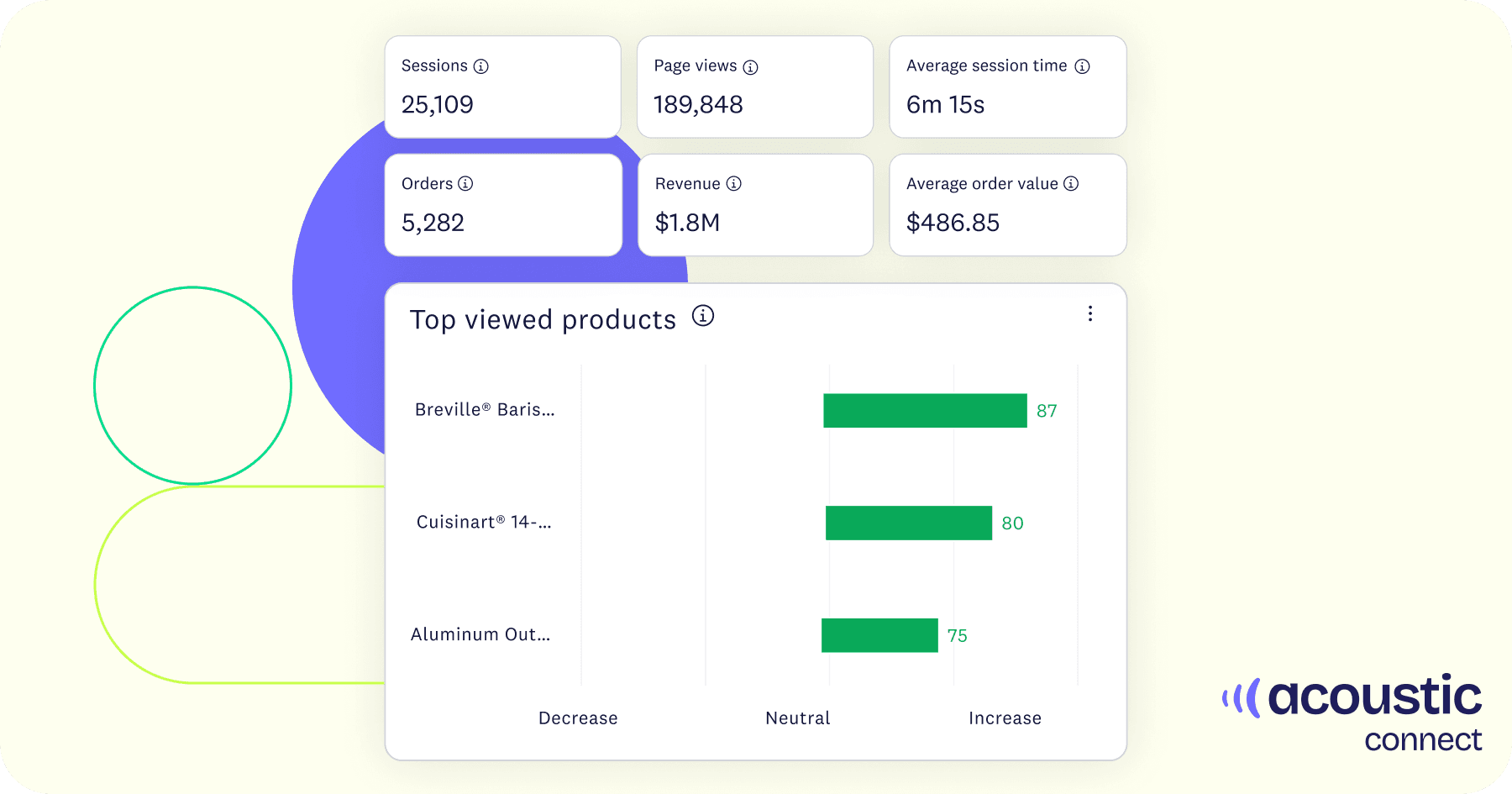Viewport: 1512px width, 794px height.
Task: Open the Revenue card value $1.8M
Action: tap(687, 223)
